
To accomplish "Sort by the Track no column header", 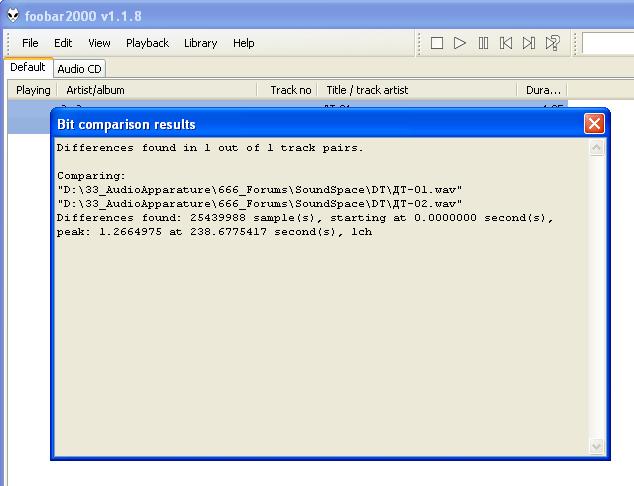I will click(287, 90).
